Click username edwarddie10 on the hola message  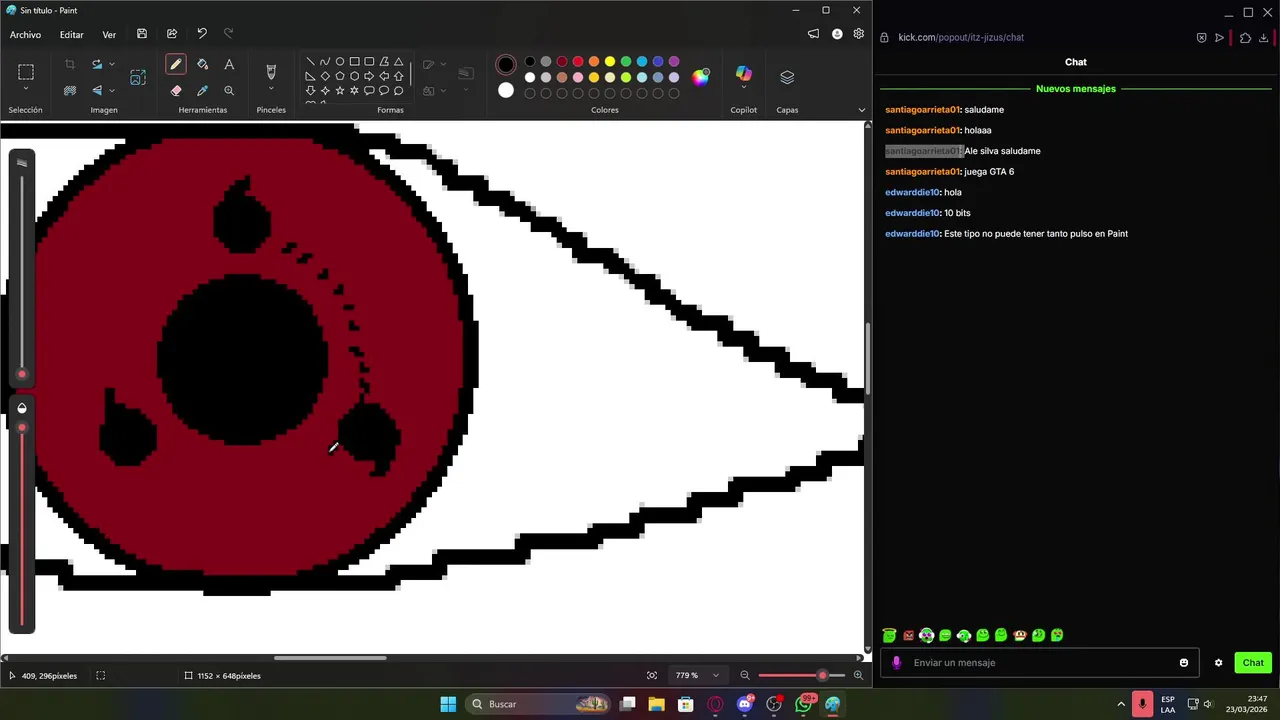pos(912,192)
